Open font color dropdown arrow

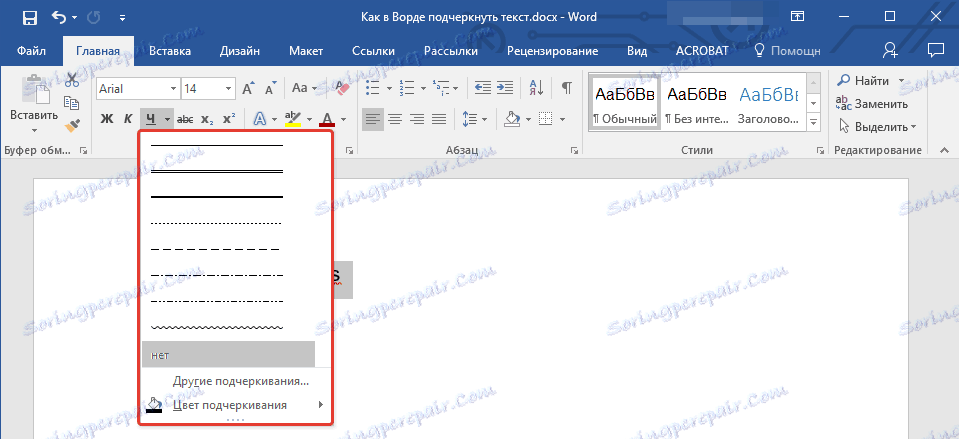[344, 119]
